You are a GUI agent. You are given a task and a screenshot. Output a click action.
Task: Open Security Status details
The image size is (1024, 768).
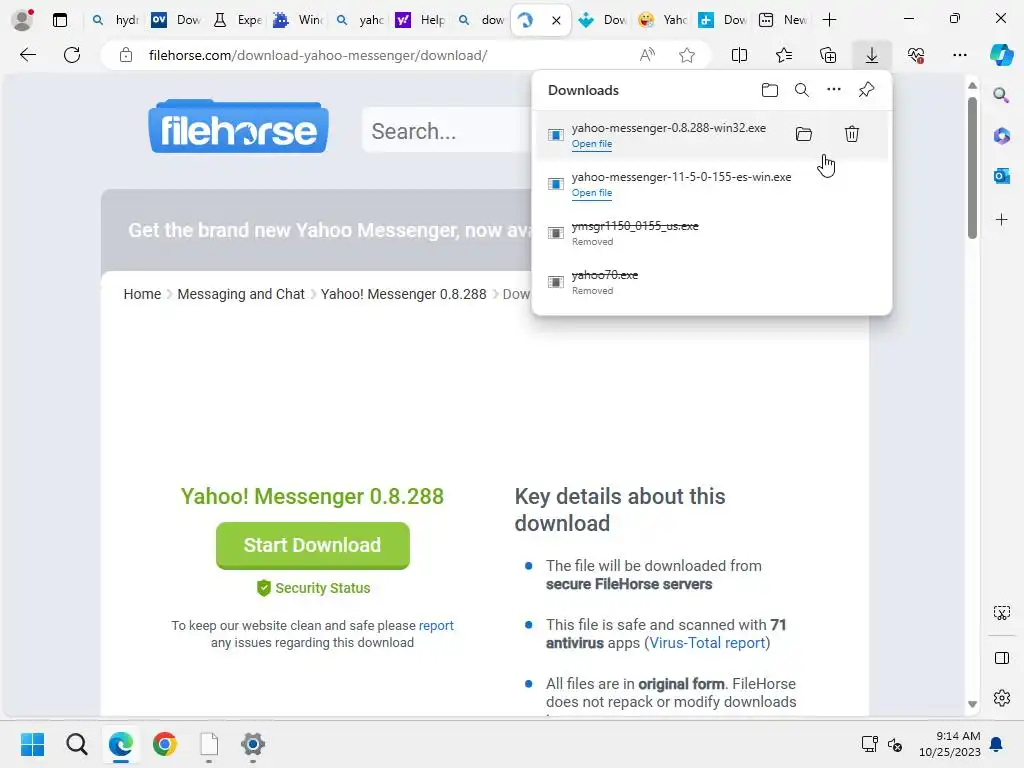point(313,588)
